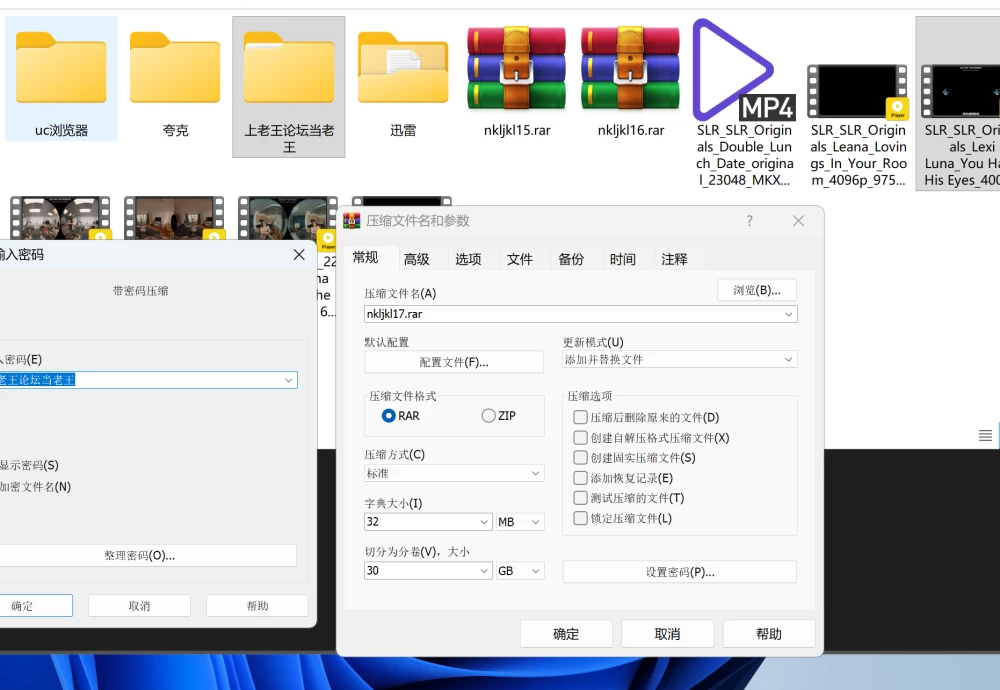This screenshot has width=1000, height=690.
Task: Select the RAR format radio button
Action: 388,416
